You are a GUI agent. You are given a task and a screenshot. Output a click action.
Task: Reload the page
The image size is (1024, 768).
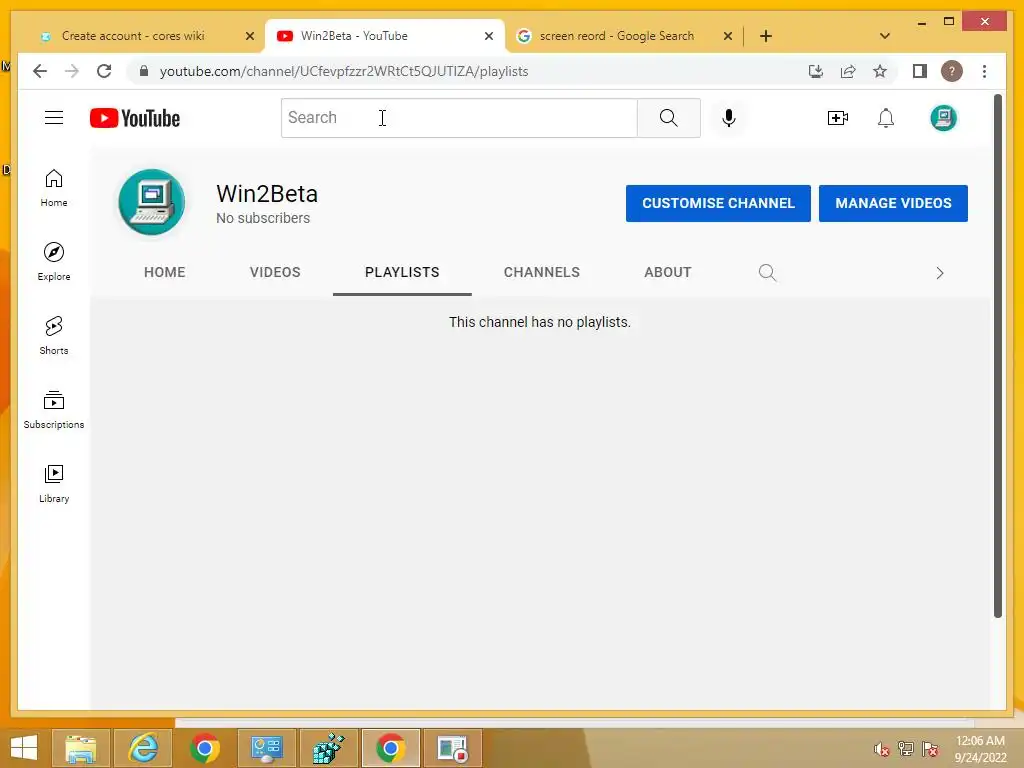(x=104, y=71)
